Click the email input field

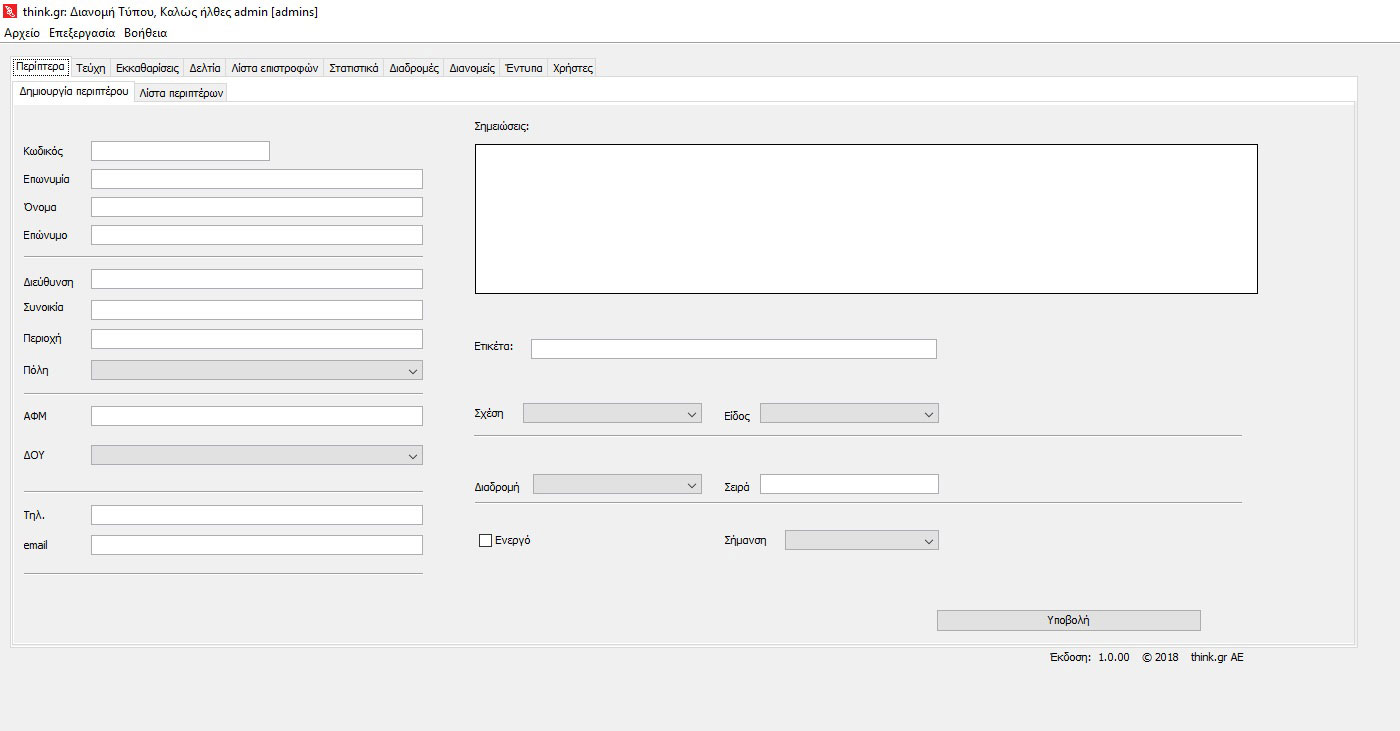pyautogui.click(x=256, y=545)
